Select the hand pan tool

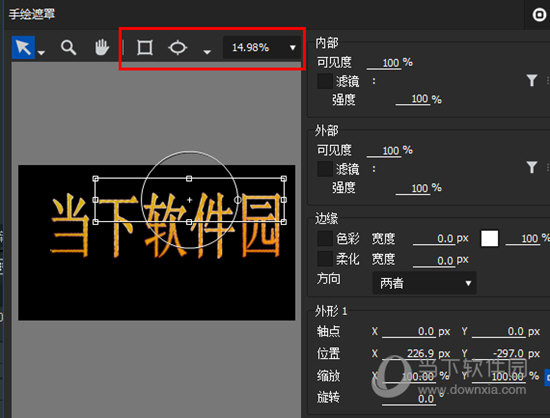(102, 47)
